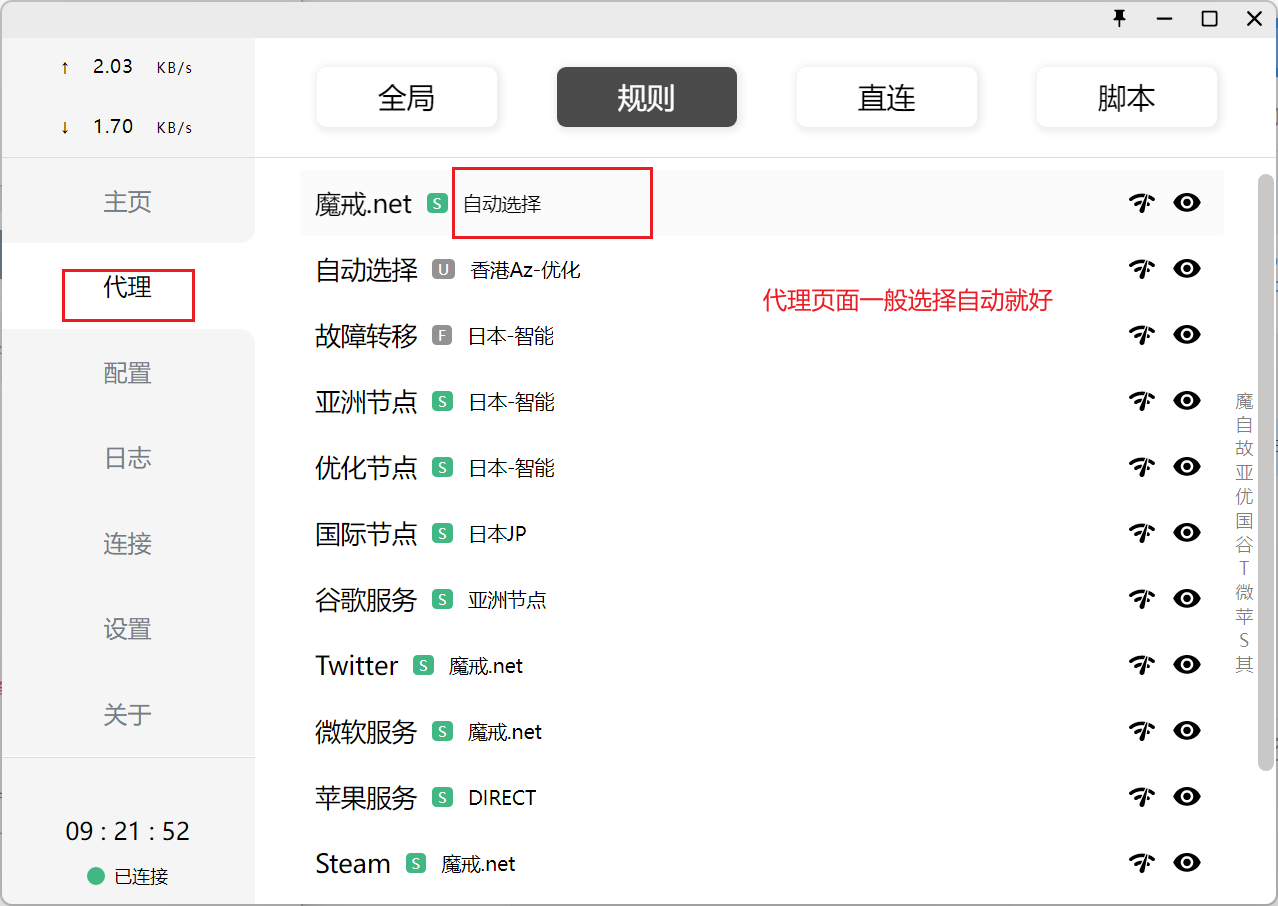Jump to 其 in the index sidebar

(1244, 665)
